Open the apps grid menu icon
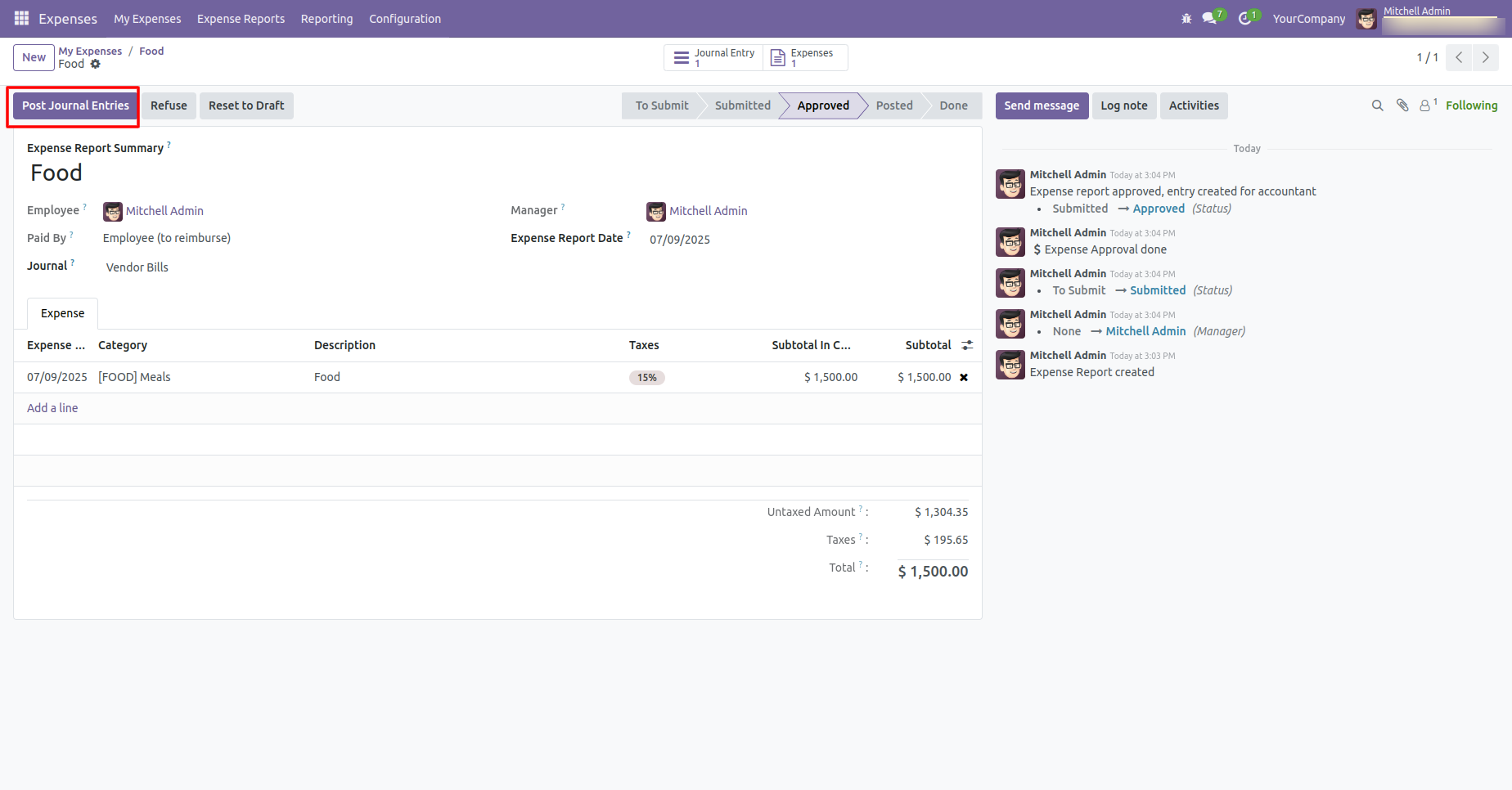 click(x=22, y=18)
